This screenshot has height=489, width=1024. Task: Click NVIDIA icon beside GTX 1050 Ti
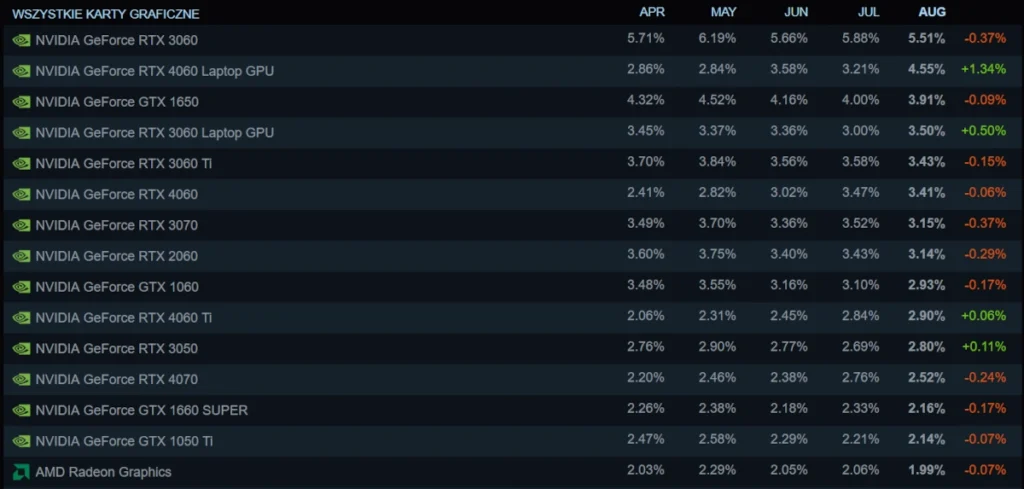[x=21, y=441]
